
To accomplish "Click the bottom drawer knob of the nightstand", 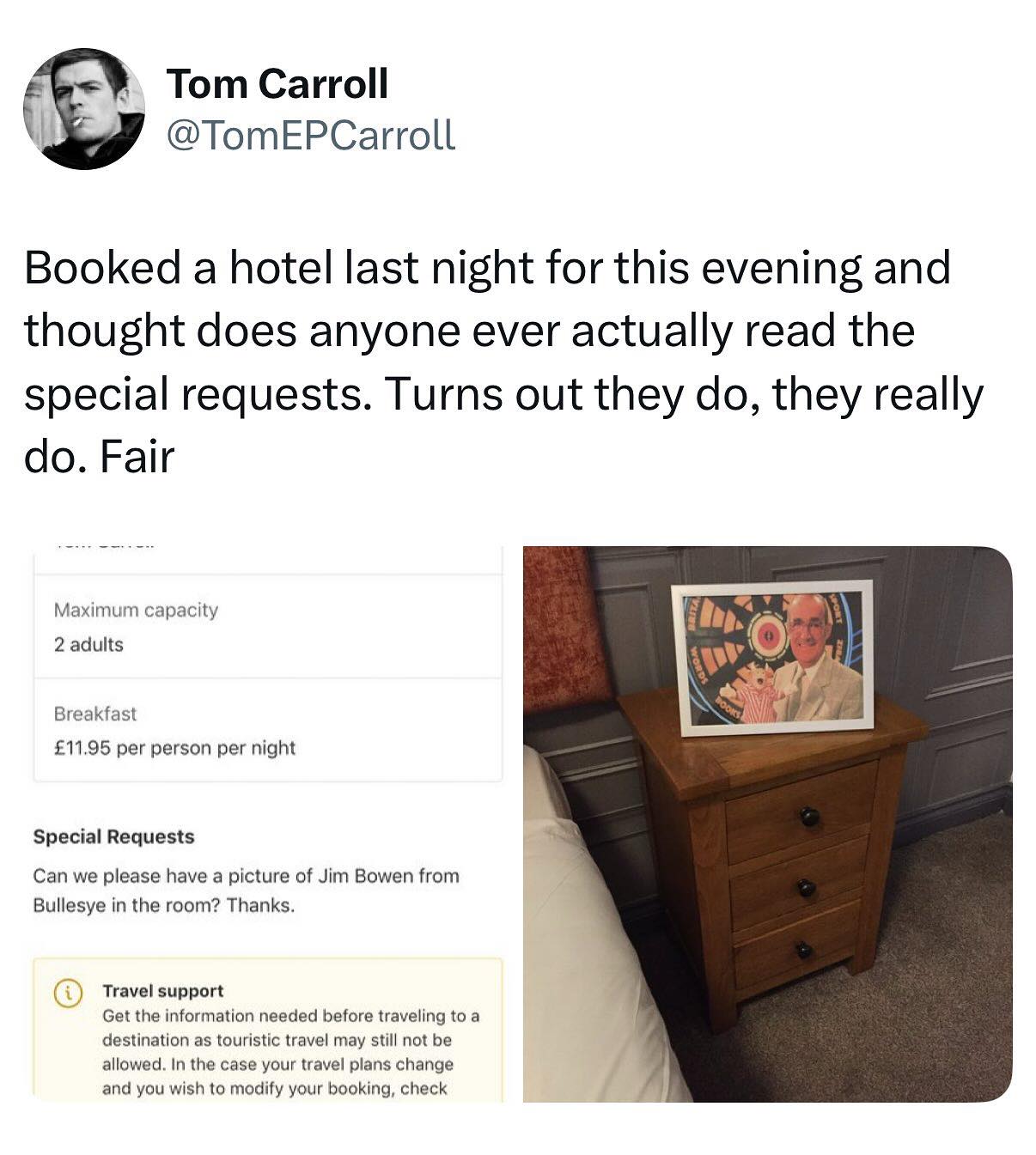I will coord(803,950).
